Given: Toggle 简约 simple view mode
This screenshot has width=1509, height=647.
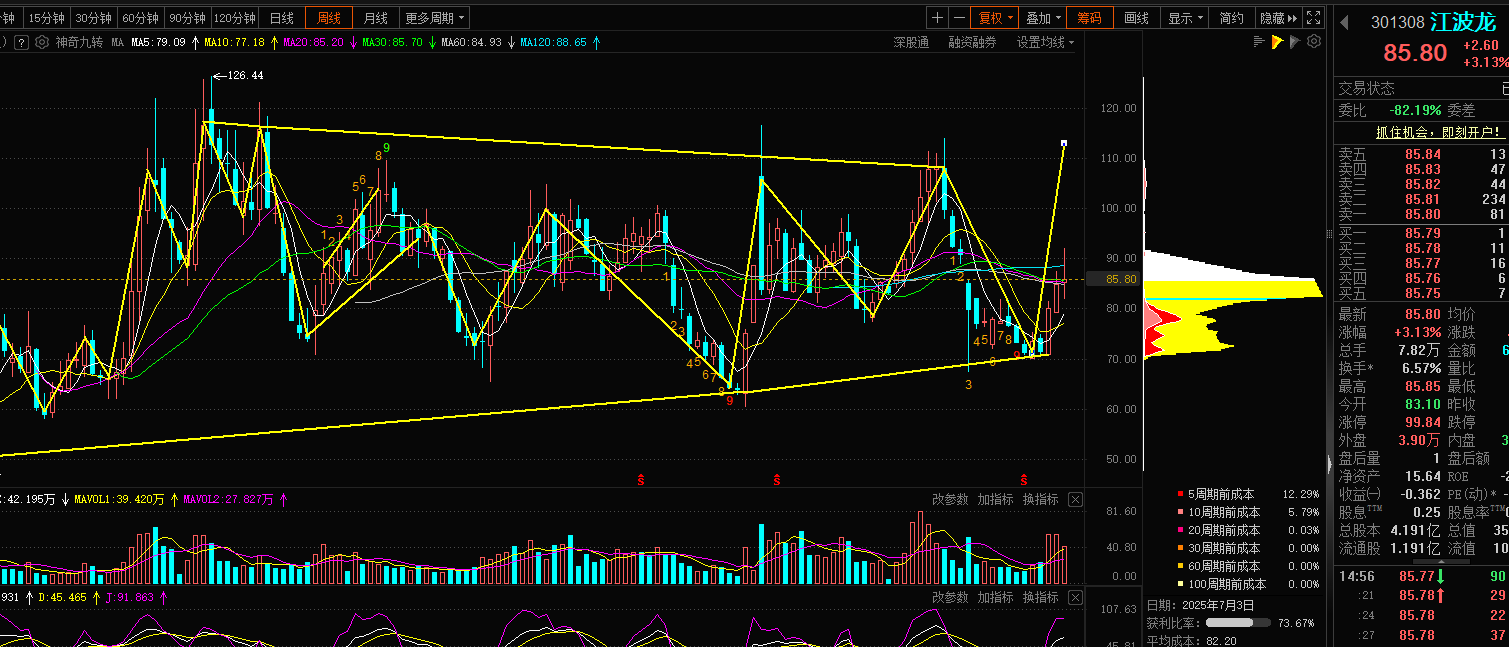Looking at the screenshot, I should 1232,18.
